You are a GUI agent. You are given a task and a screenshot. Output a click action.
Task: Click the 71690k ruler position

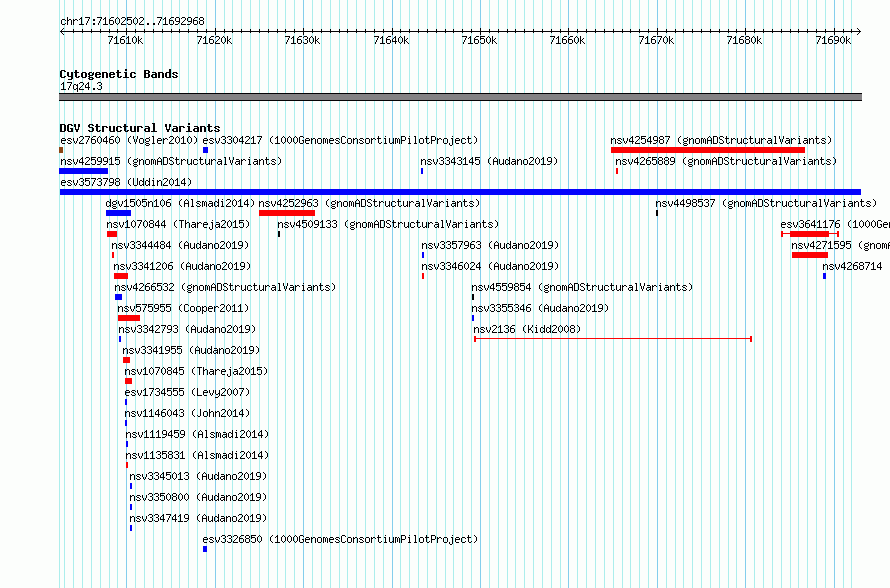pyautogui.click(x=833, y=40)
